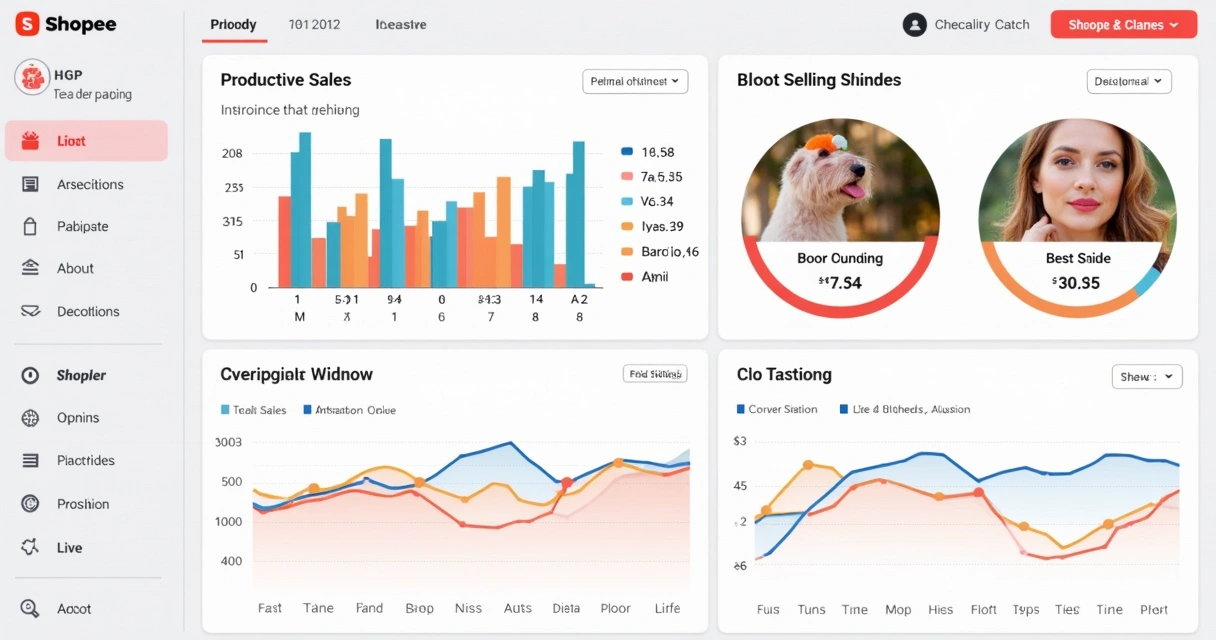
Task: Click the gift icon beside Lioet
Action: 30,141
